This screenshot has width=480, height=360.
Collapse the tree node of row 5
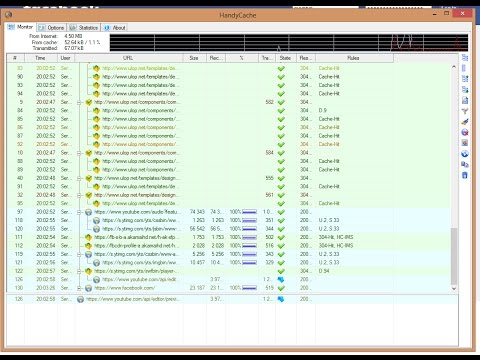[79, 102]
